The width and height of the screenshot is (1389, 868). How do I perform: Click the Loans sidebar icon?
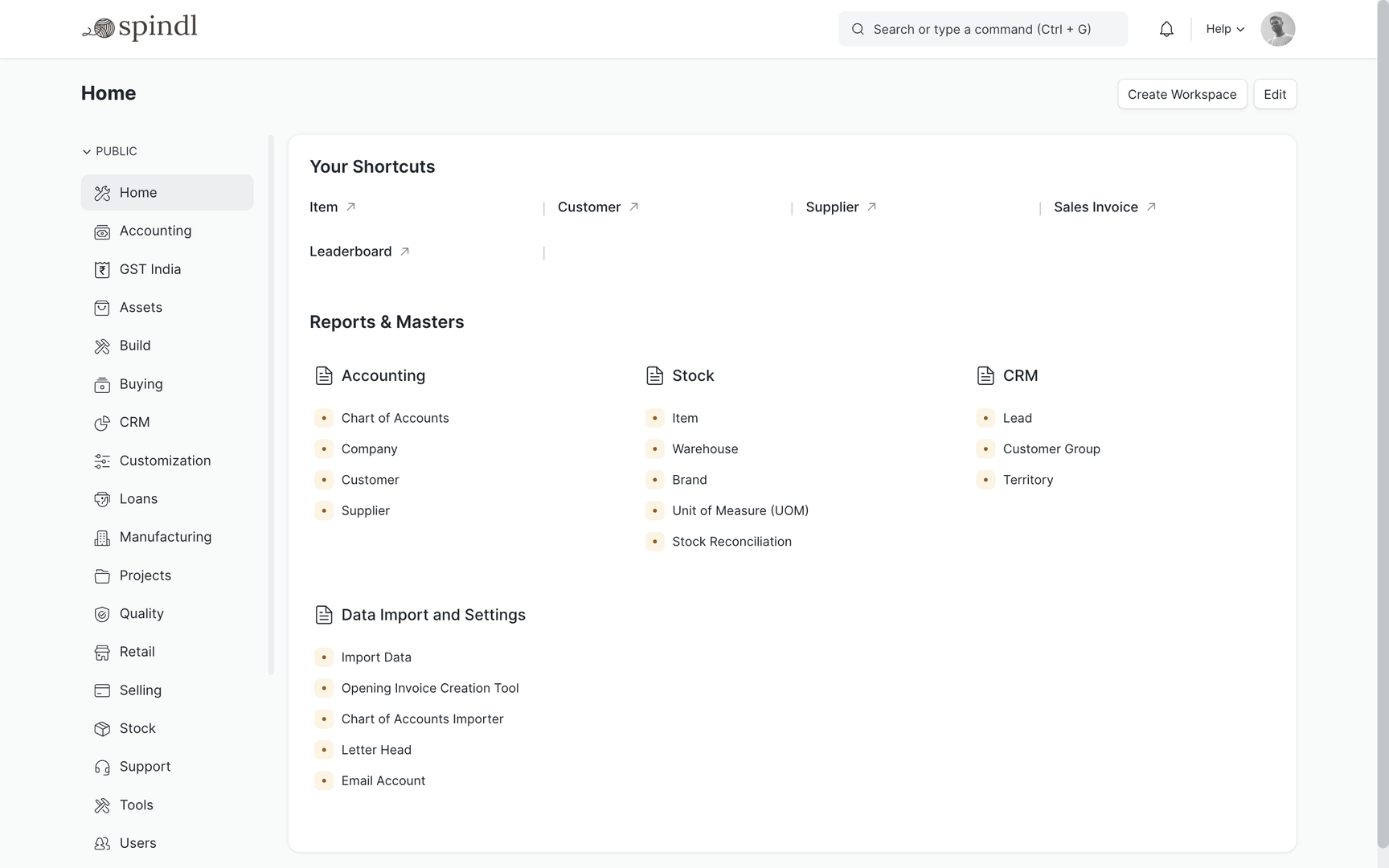[x=102, y=499]
